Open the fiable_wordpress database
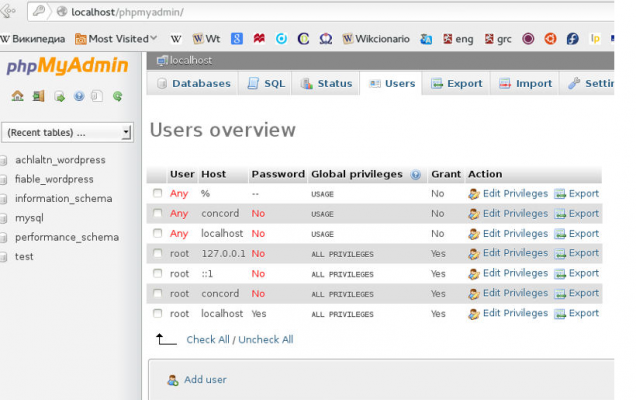The height and width of the screenshot is (400, 636). [54, 179]
